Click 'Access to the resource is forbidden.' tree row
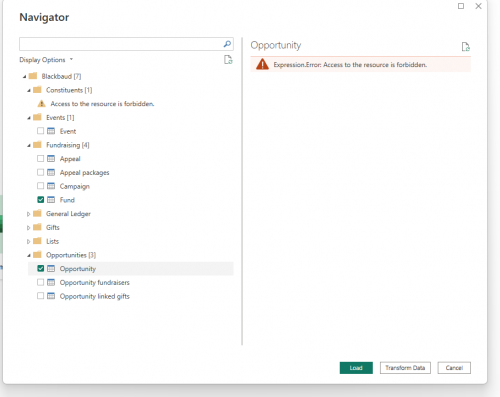This screenshot has width=500, height=397. coord(102,104)
